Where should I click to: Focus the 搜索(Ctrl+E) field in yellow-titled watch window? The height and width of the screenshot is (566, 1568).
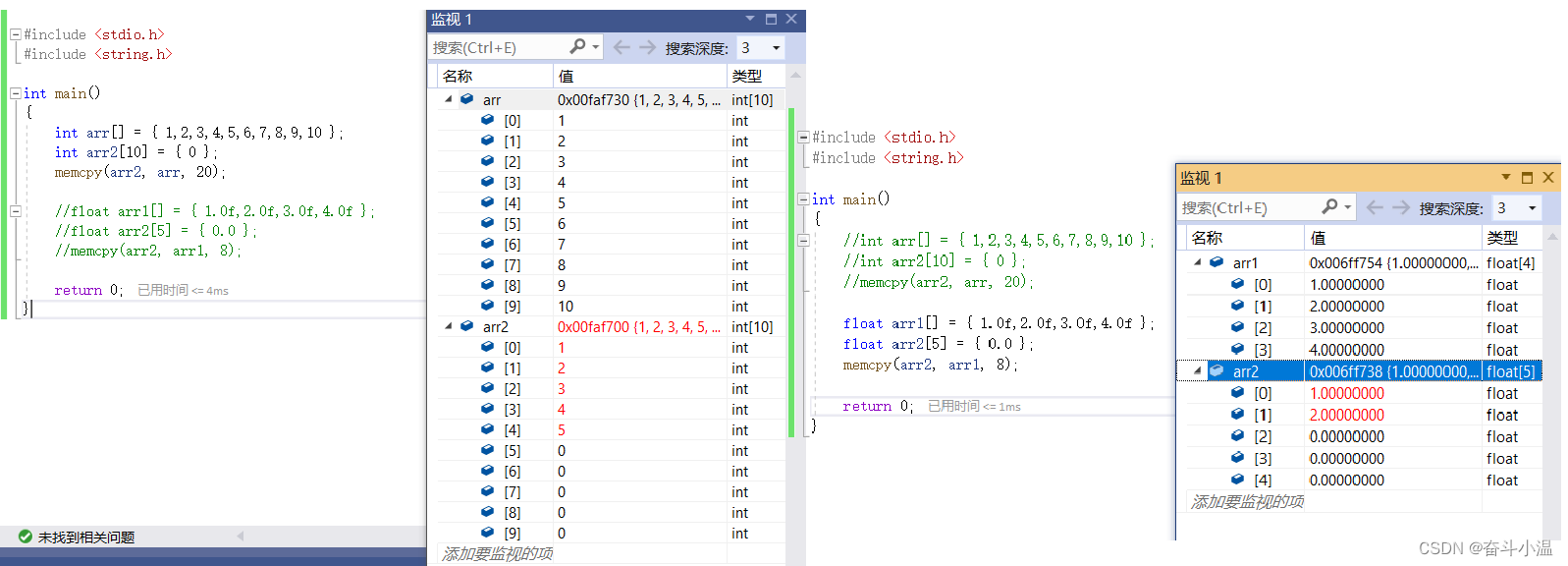coord(1249,207)
